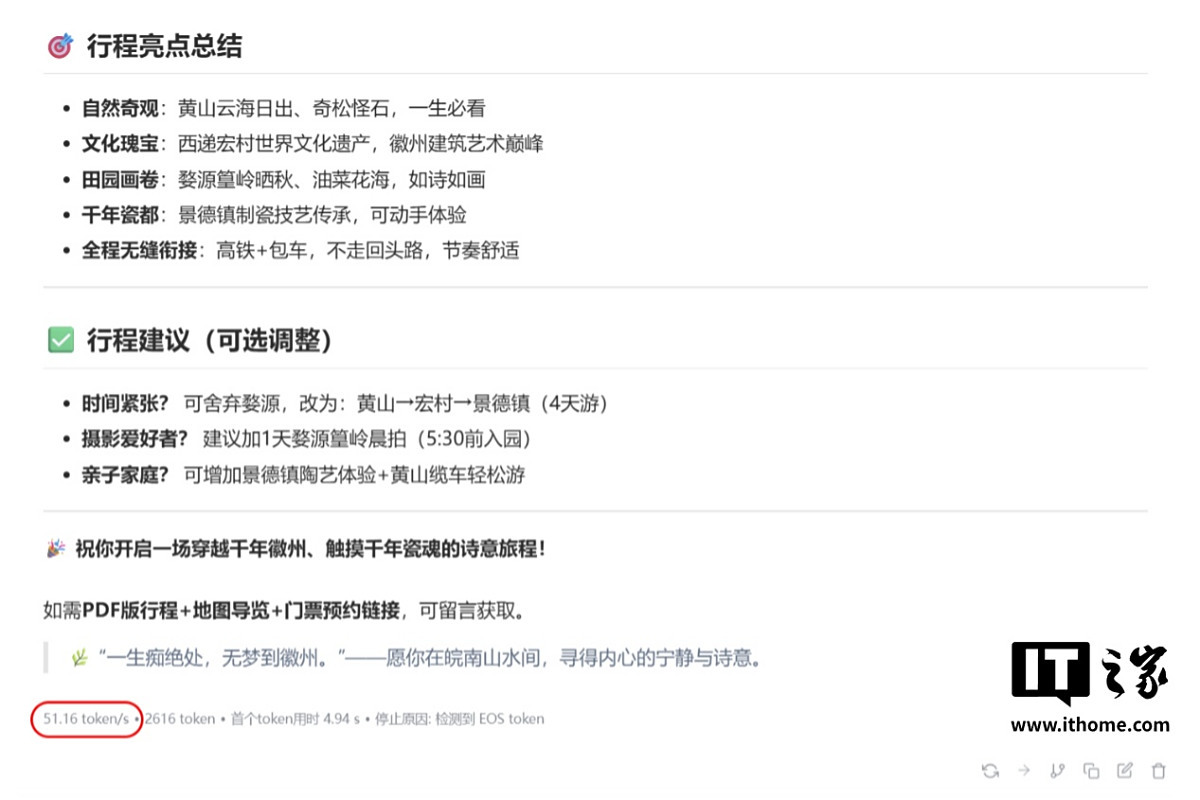
Task: Click the 首个token用时 4.94 s statistic
Action: [x=294, y=718]
